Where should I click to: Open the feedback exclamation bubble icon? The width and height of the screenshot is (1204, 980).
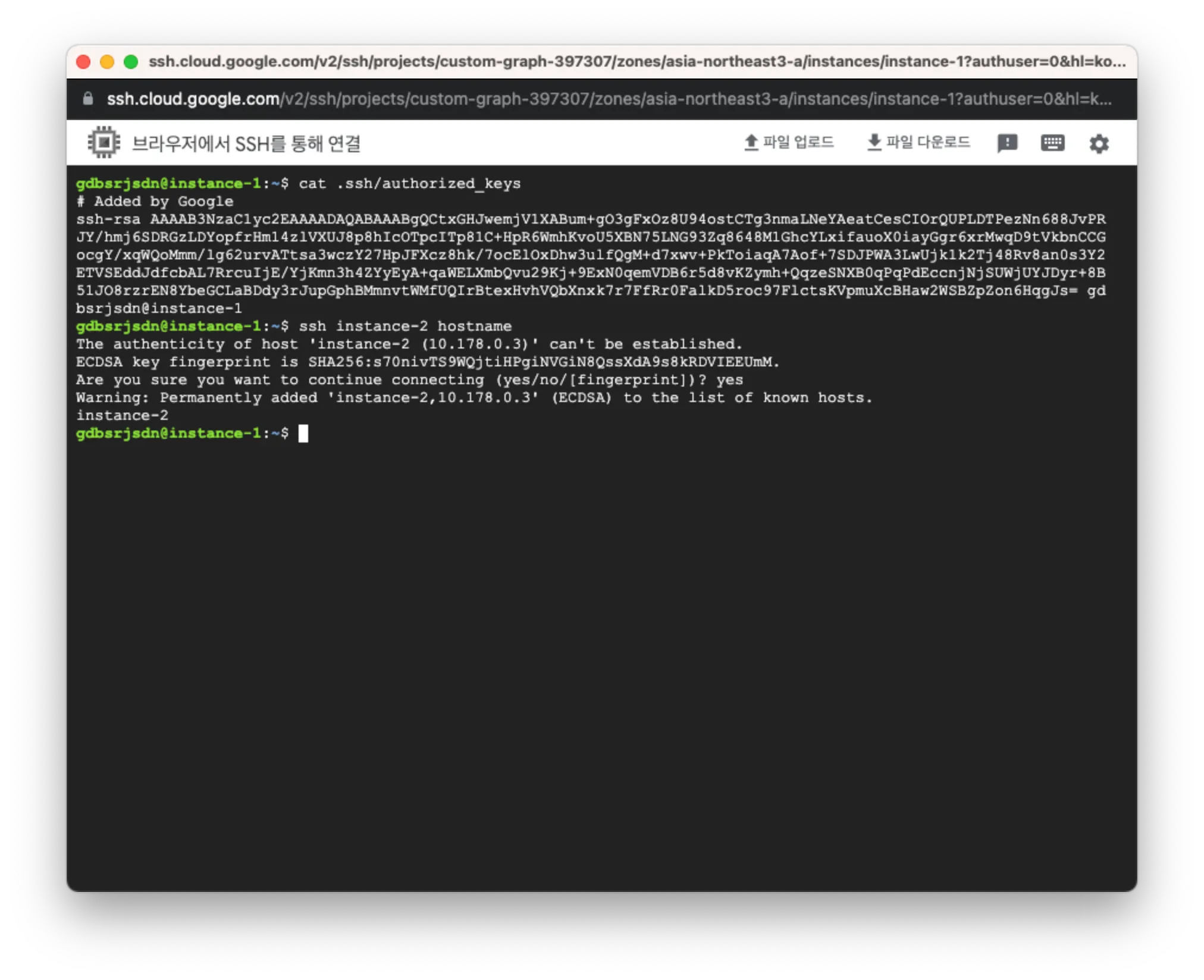tap(1007, 143)
